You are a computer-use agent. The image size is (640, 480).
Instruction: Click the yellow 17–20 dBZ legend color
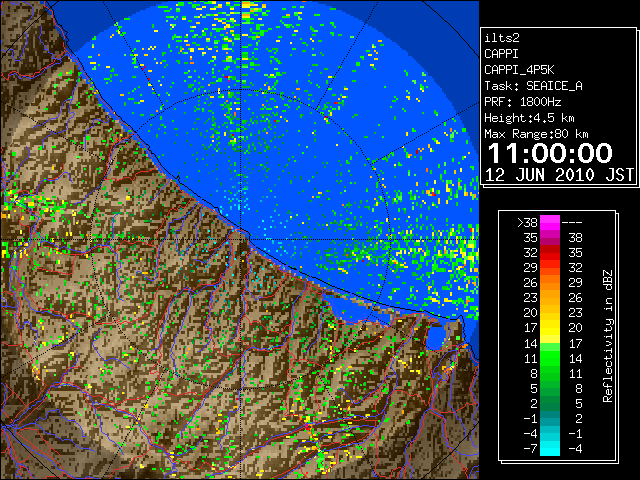click(x=550, y=328)
